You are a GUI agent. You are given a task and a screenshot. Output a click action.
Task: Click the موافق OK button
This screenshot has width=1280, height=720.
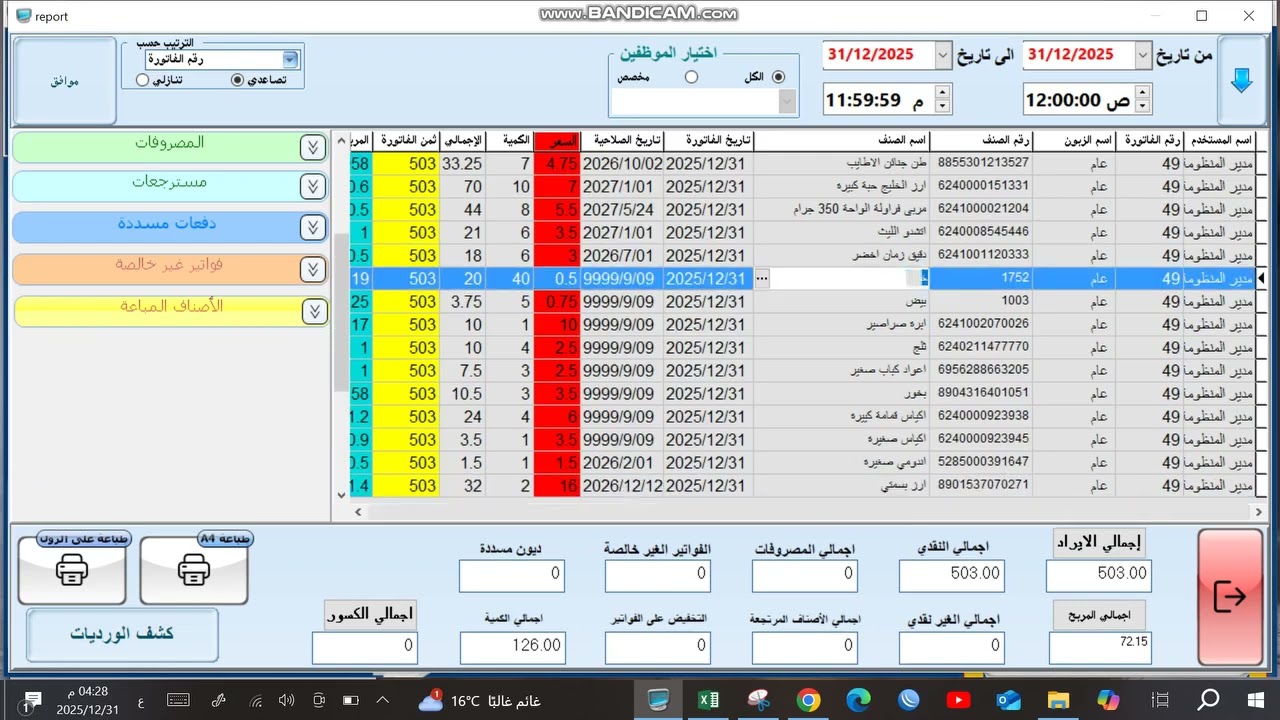(x=65, y=81)
